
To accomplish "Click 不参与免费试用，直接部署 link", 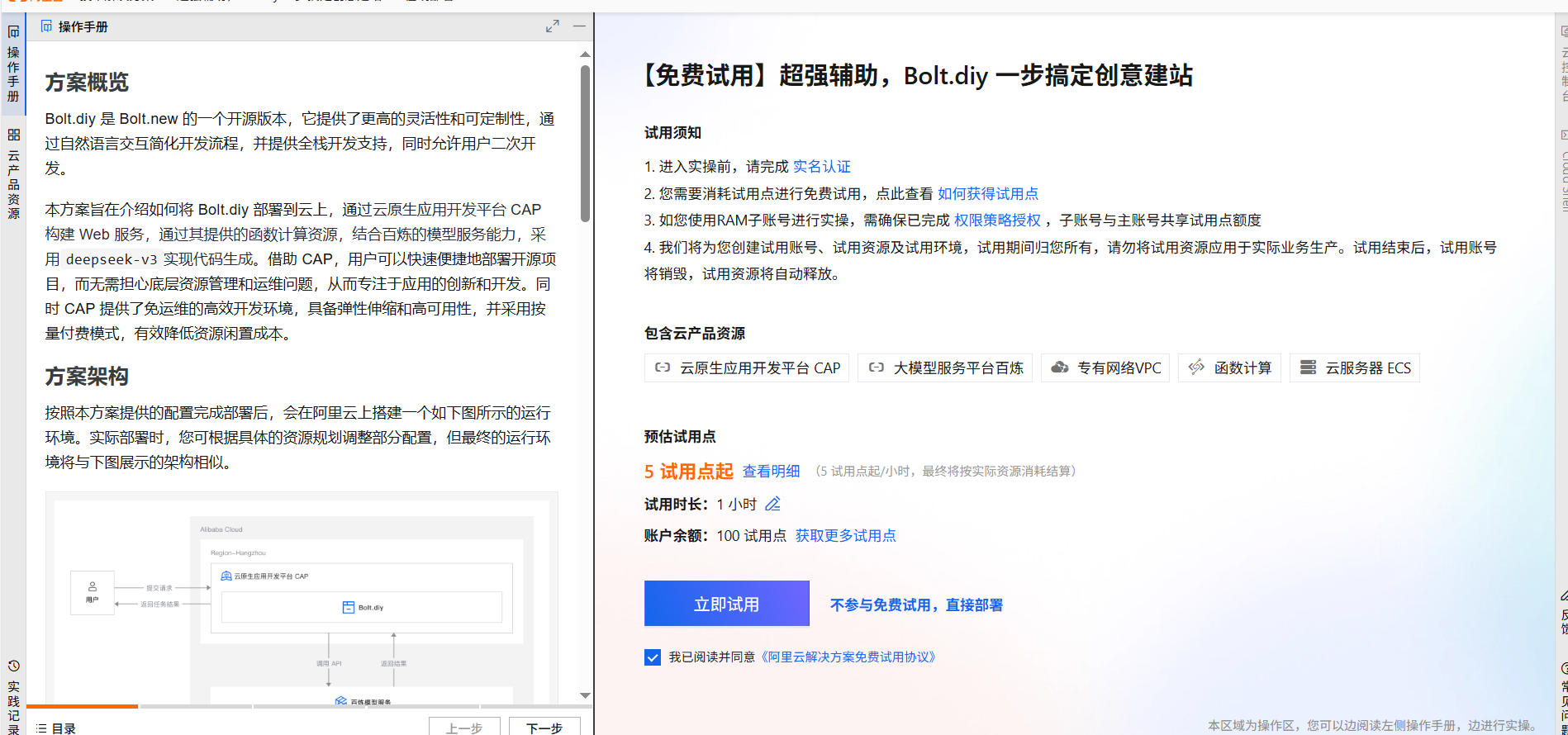I will coord(916,605).
